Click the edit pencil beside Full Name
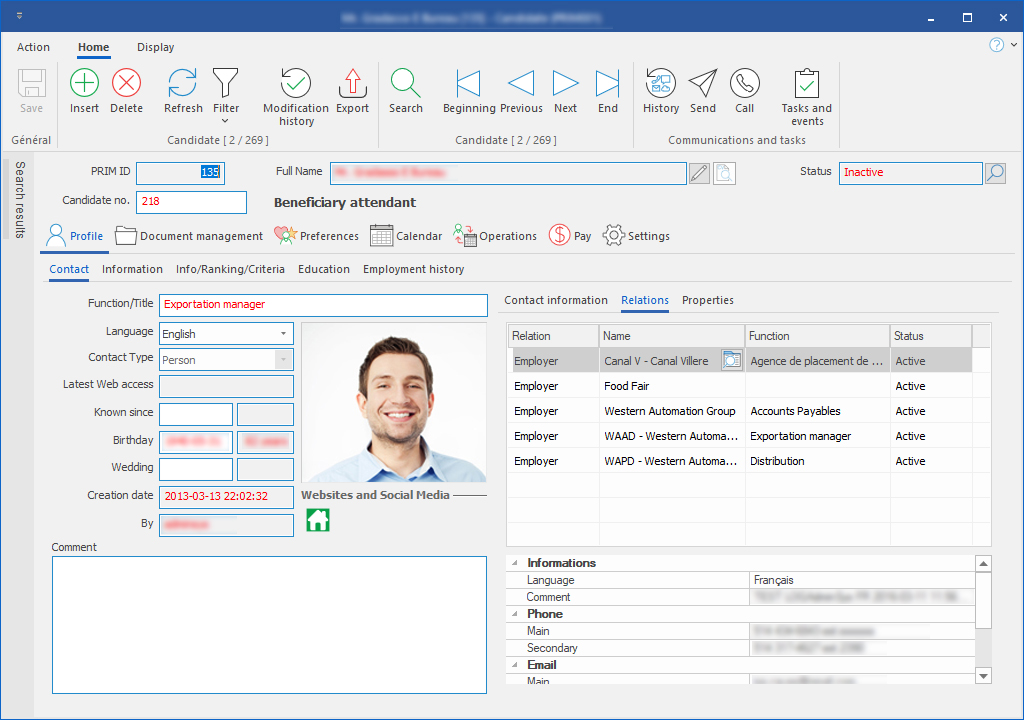 (700, 173)
